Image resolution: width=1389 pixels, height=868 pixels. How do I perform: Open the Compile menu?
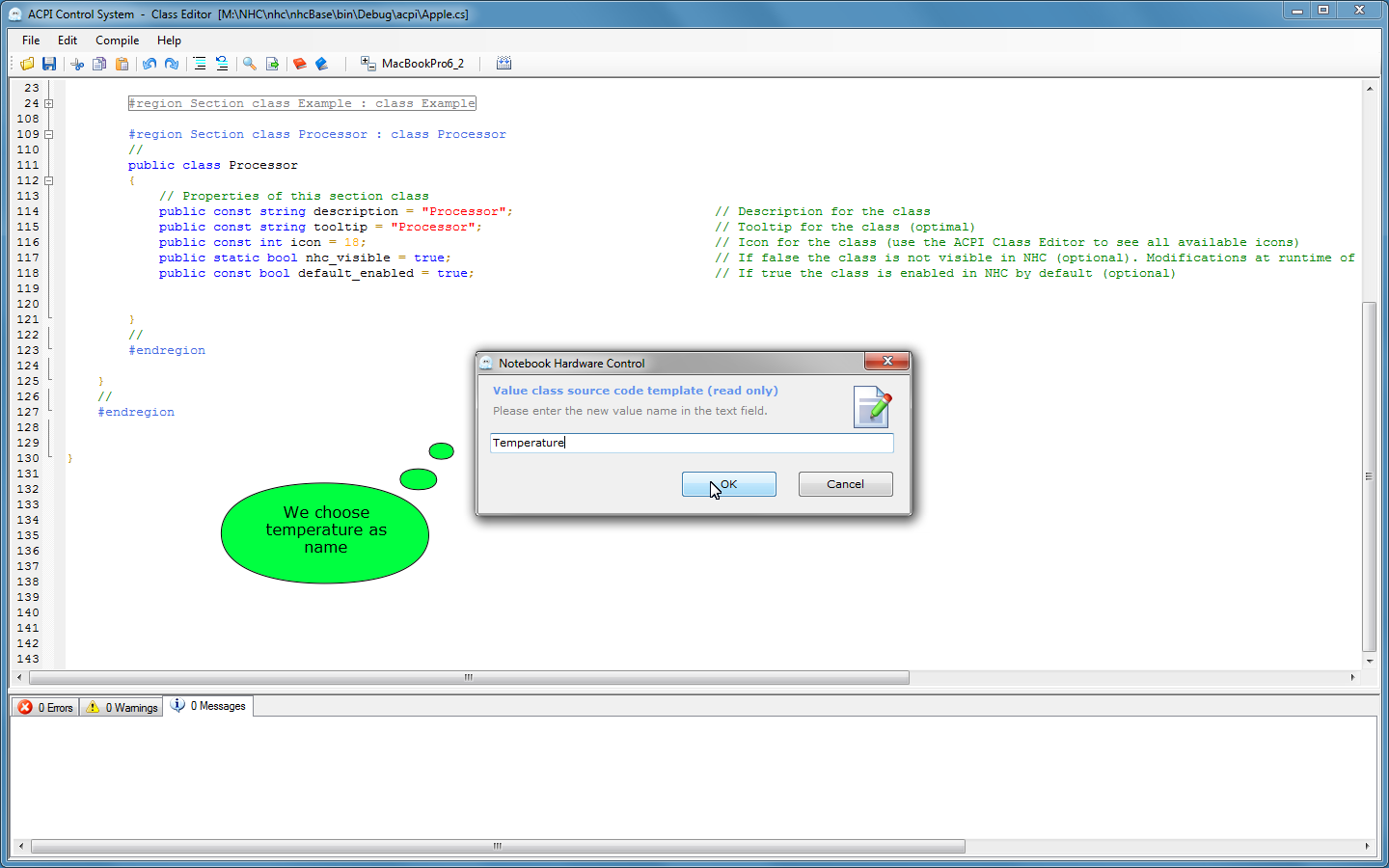tap(117, 41)
